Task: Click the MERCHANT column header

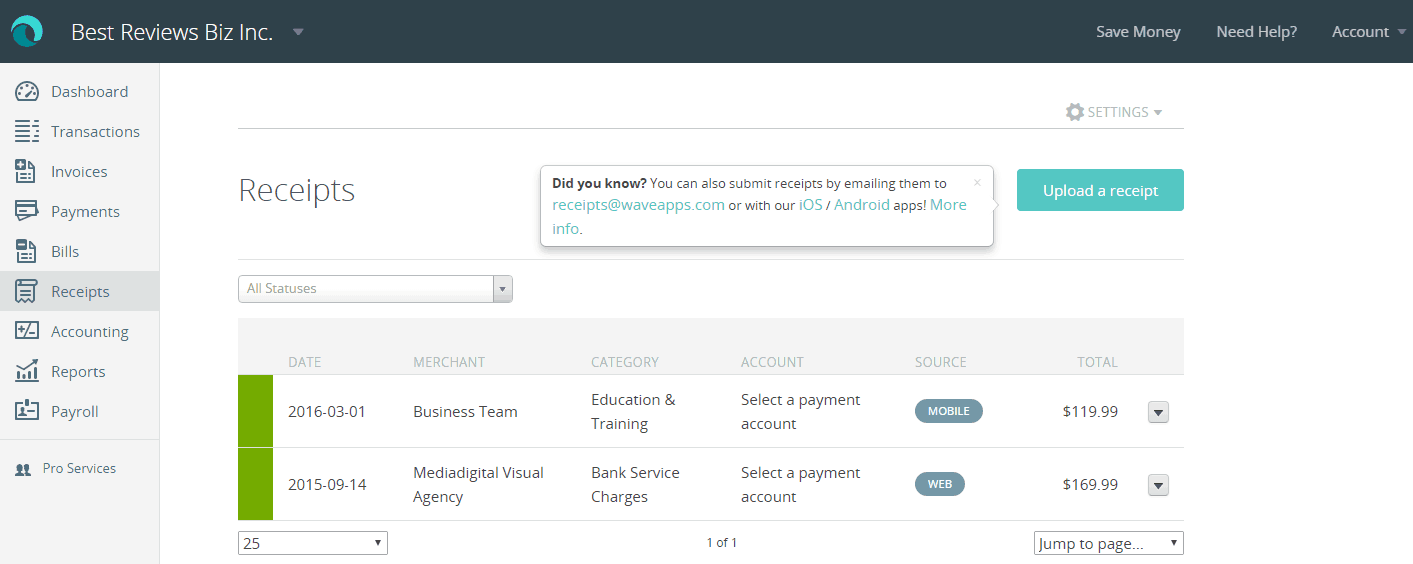Action: (449, 362)
